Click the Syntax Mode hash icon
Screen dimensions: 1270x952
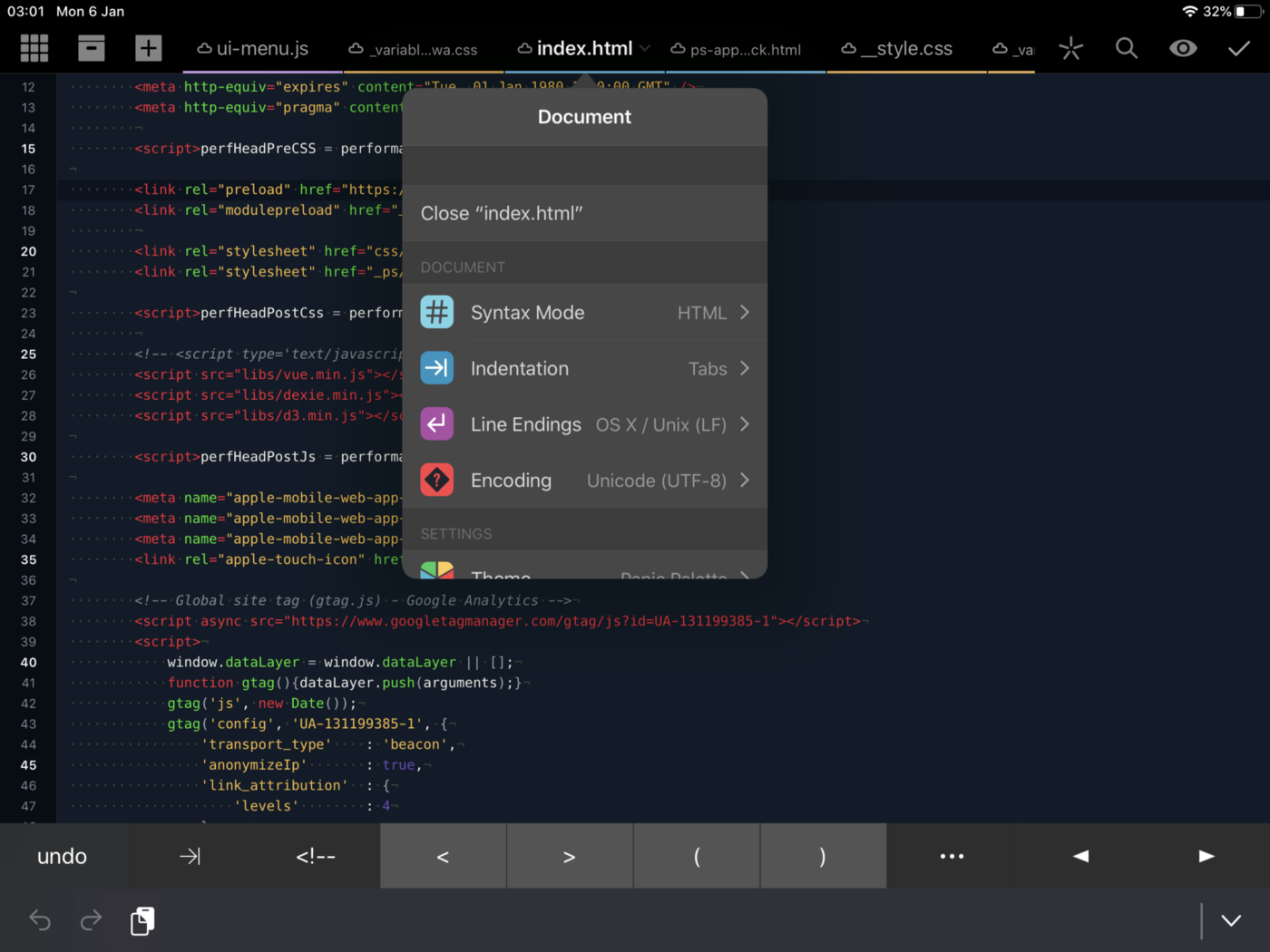[x=437, y=313]
